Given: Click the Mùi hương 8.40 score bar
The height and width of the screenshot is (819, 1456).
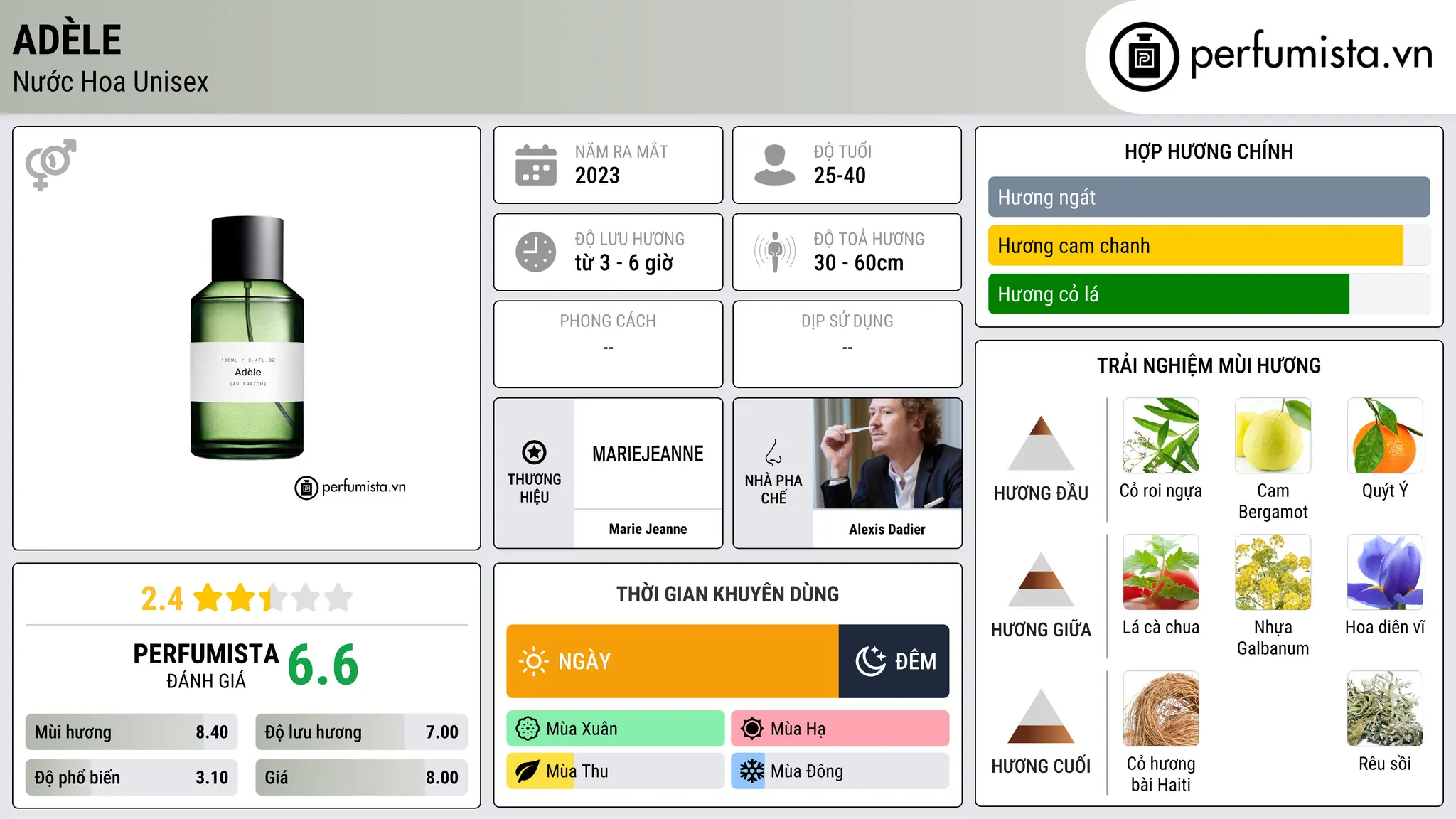Looking at the screenshot, I should (132, 732).
